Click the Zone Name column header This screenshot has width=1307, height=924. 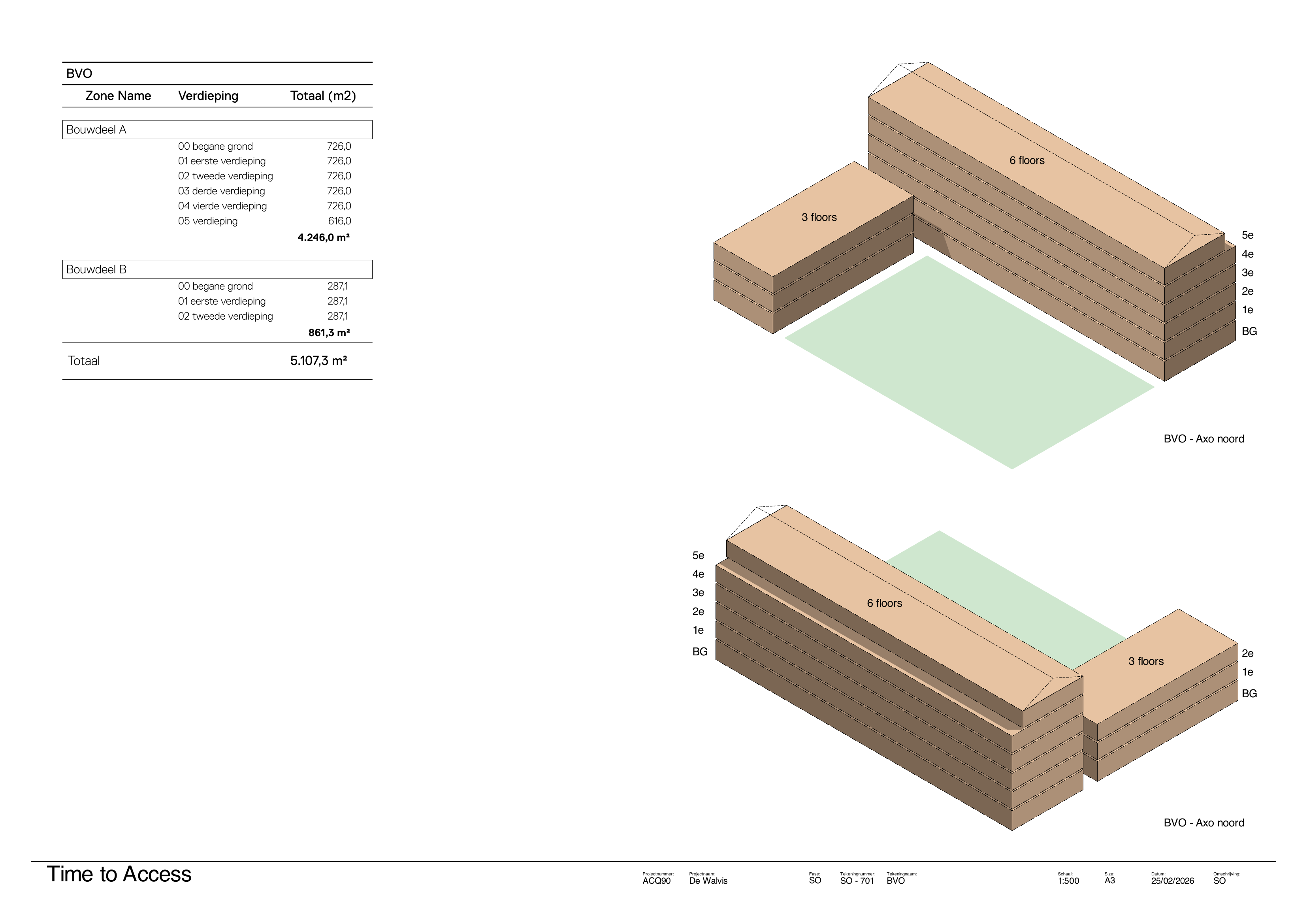point(119,96)
